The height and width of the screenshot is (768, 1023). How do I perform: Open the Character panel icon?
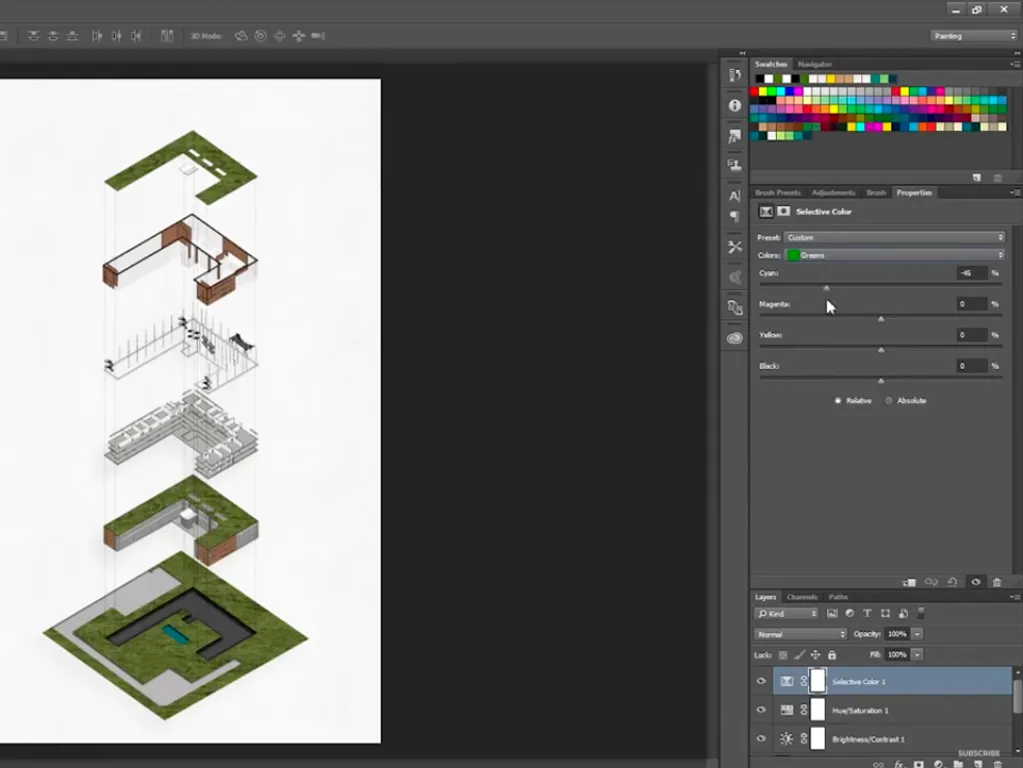(735, 196)
